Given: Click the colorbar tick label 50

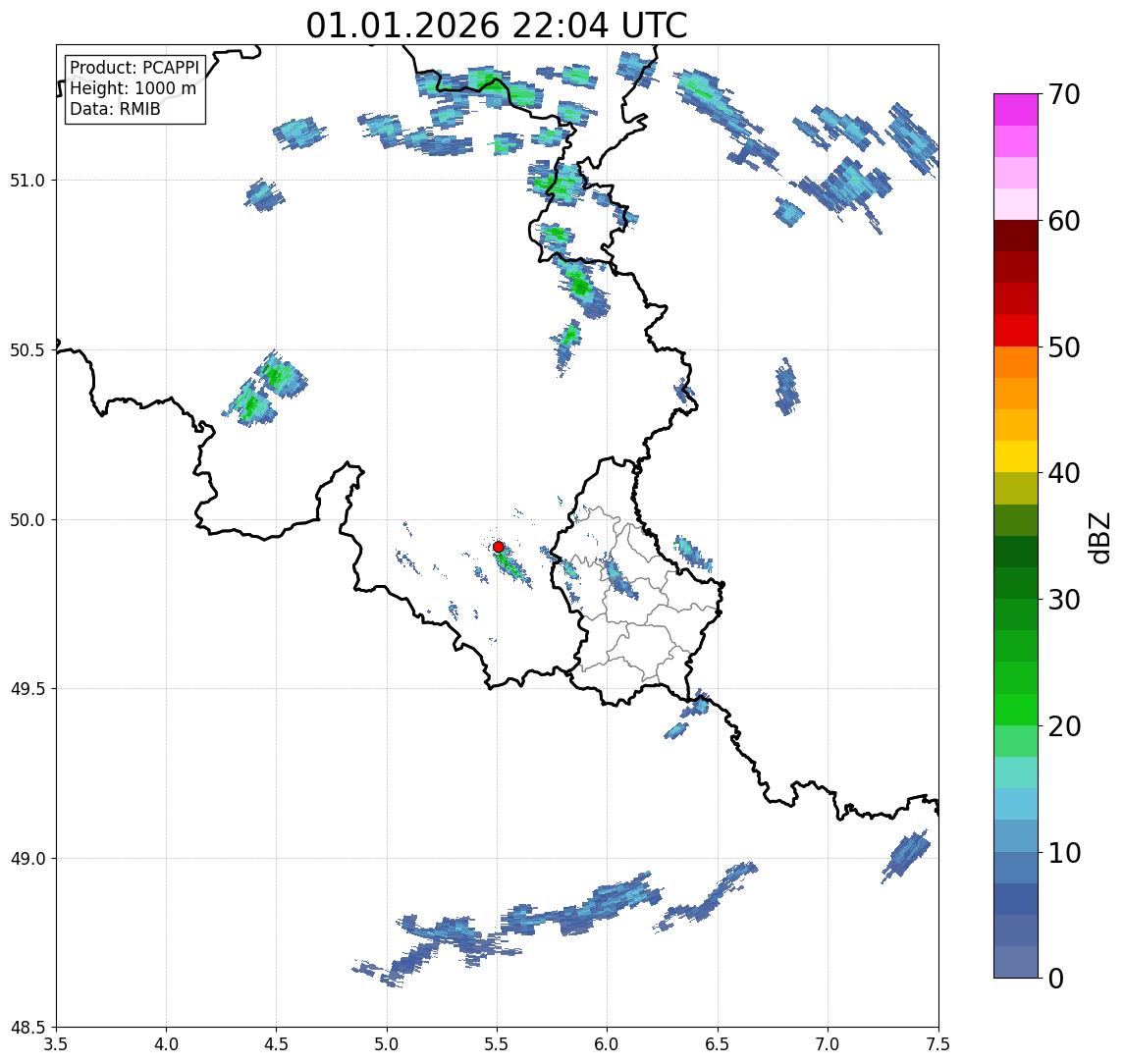Looking at the screenshot, I should click(1064, 347).
